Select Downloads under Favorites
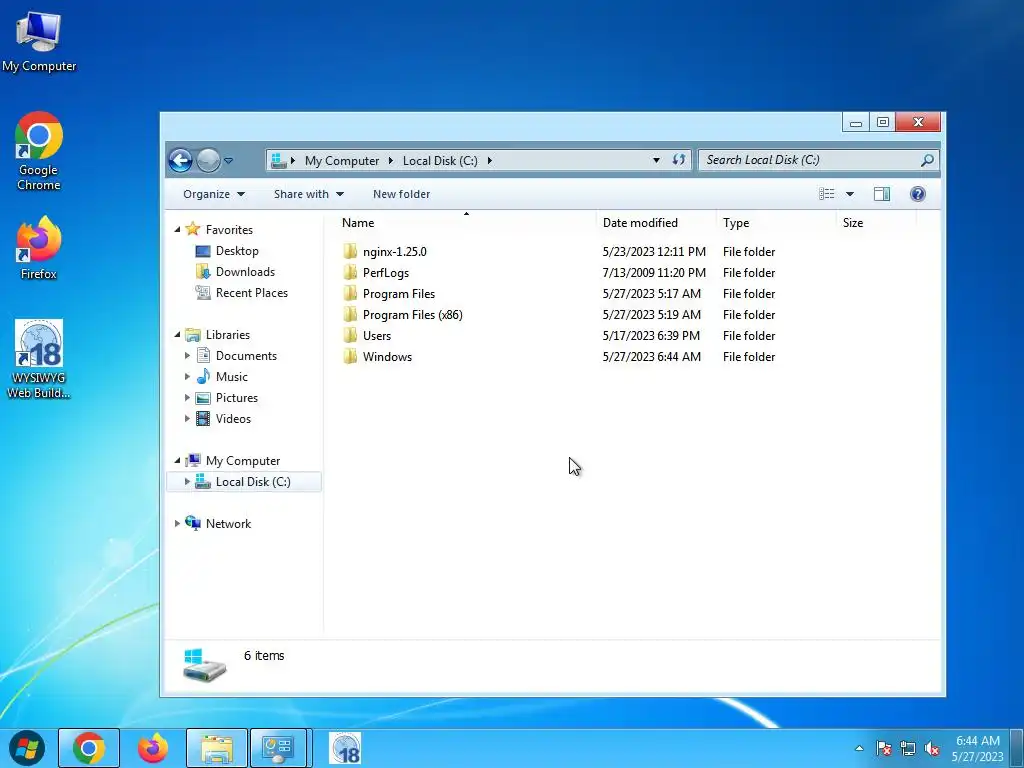1024x768 pixels. point(245,272)
